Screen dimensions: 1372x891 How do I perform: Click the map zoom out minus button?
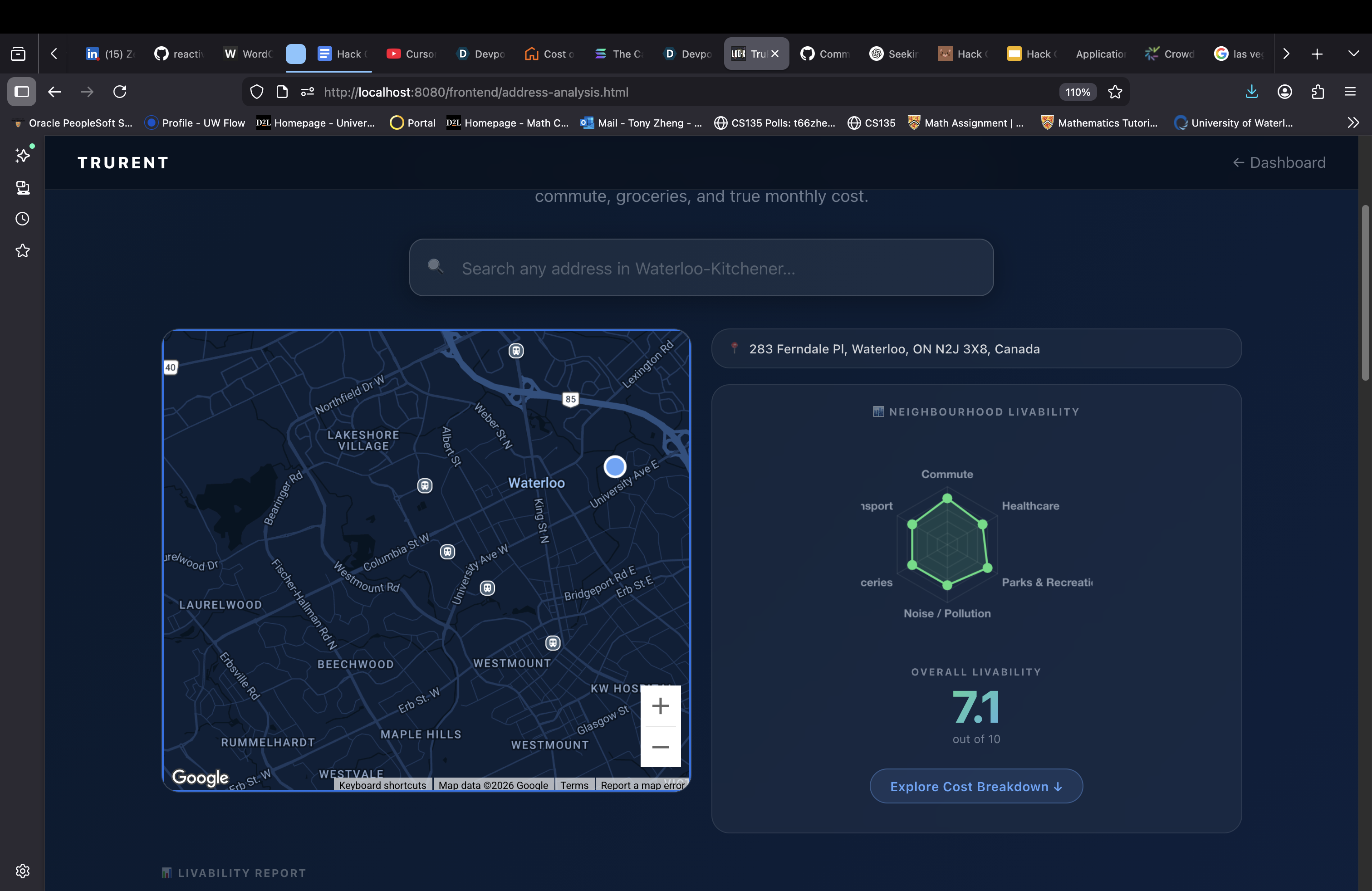click(660, 747)
